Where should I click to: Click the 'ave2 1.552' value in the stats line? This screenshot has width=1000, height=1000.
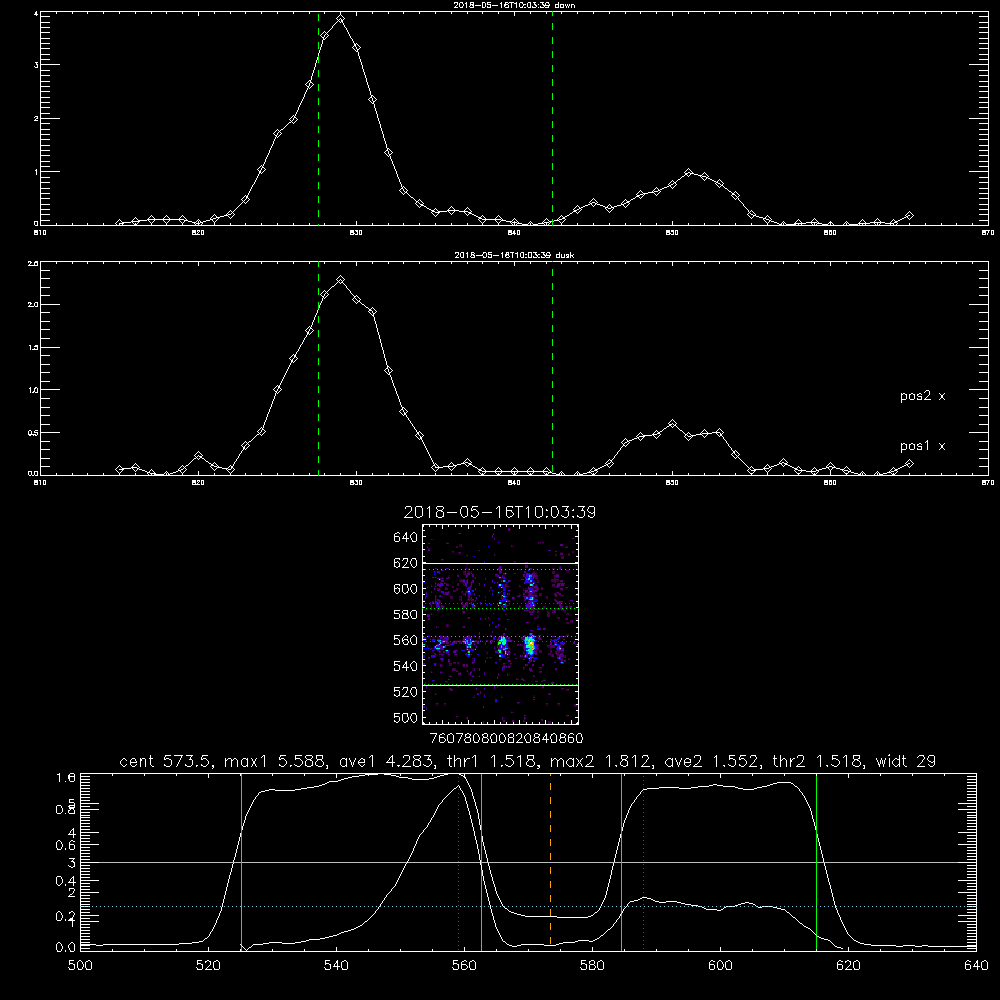coord(712,761)
